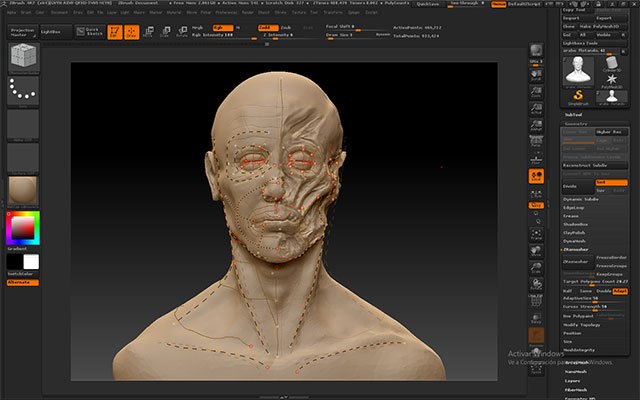Screen dimensions: 640x400
Task: Select the Rotate gizmo on top shelf
Action: tap(182, 32)
